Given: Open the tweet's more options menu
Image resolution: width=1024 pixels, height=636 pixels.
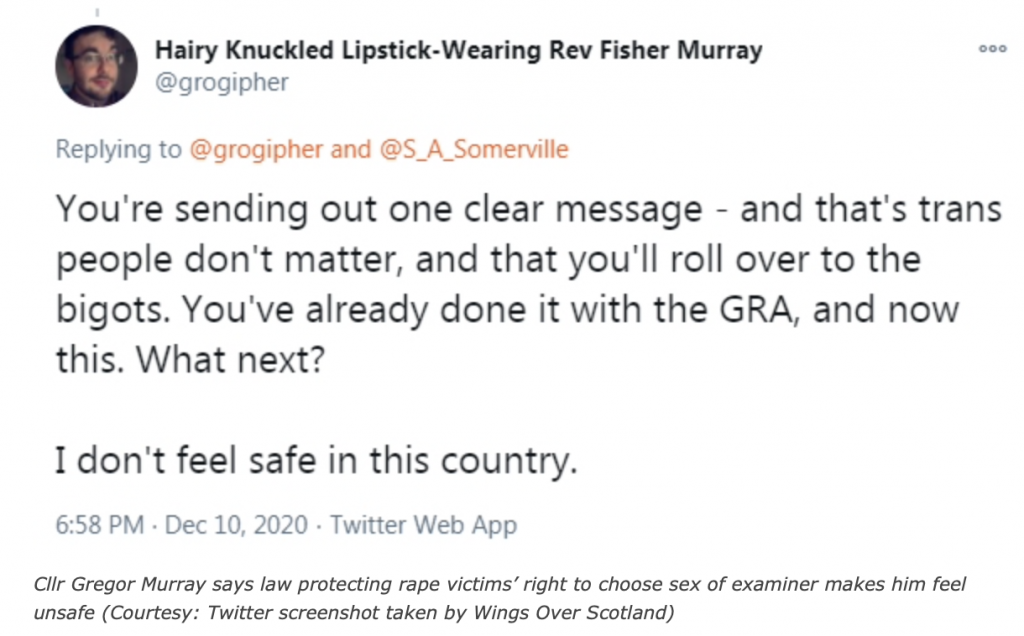Looking at the screenshot, I should pyautogui.click(x=992, y=48).
